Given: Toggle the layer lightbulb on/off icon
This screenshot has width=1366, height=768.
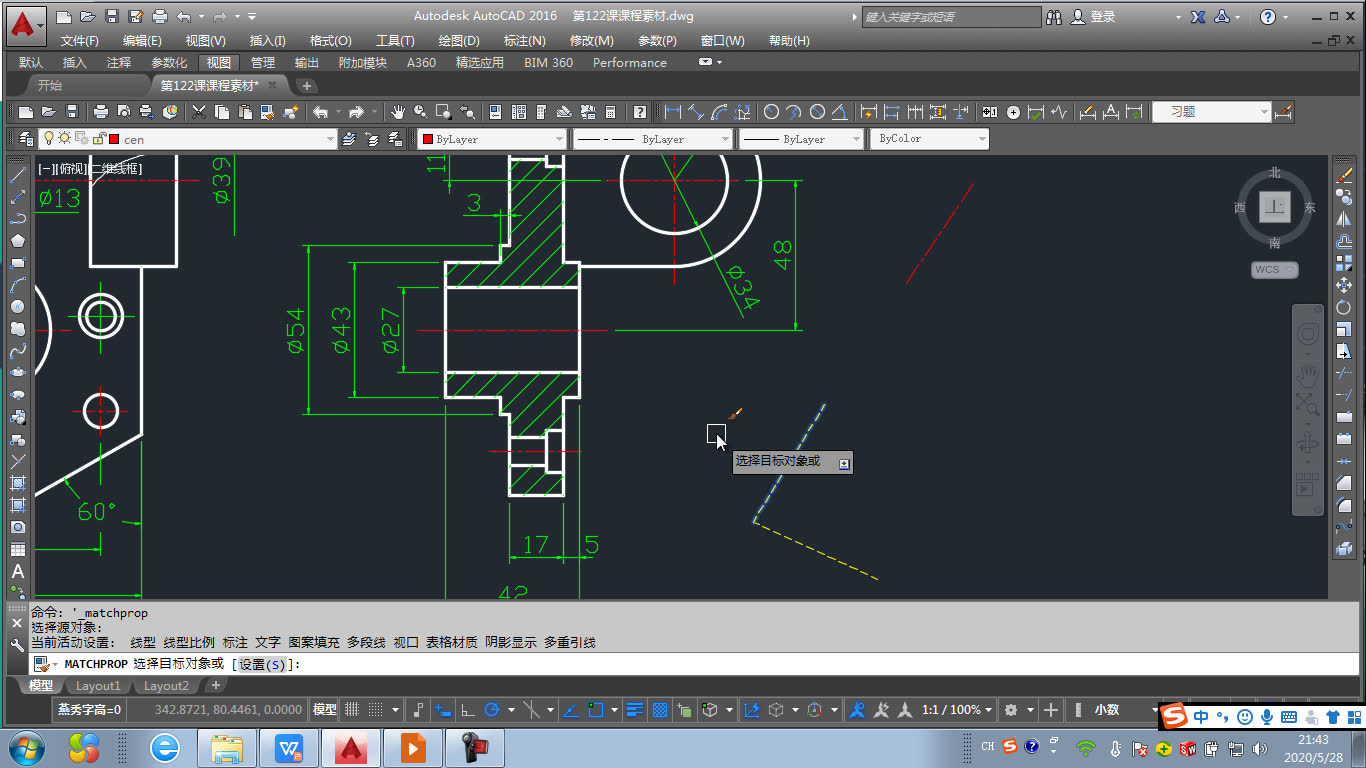Looking at the screenshot, I should click(48, 138).
